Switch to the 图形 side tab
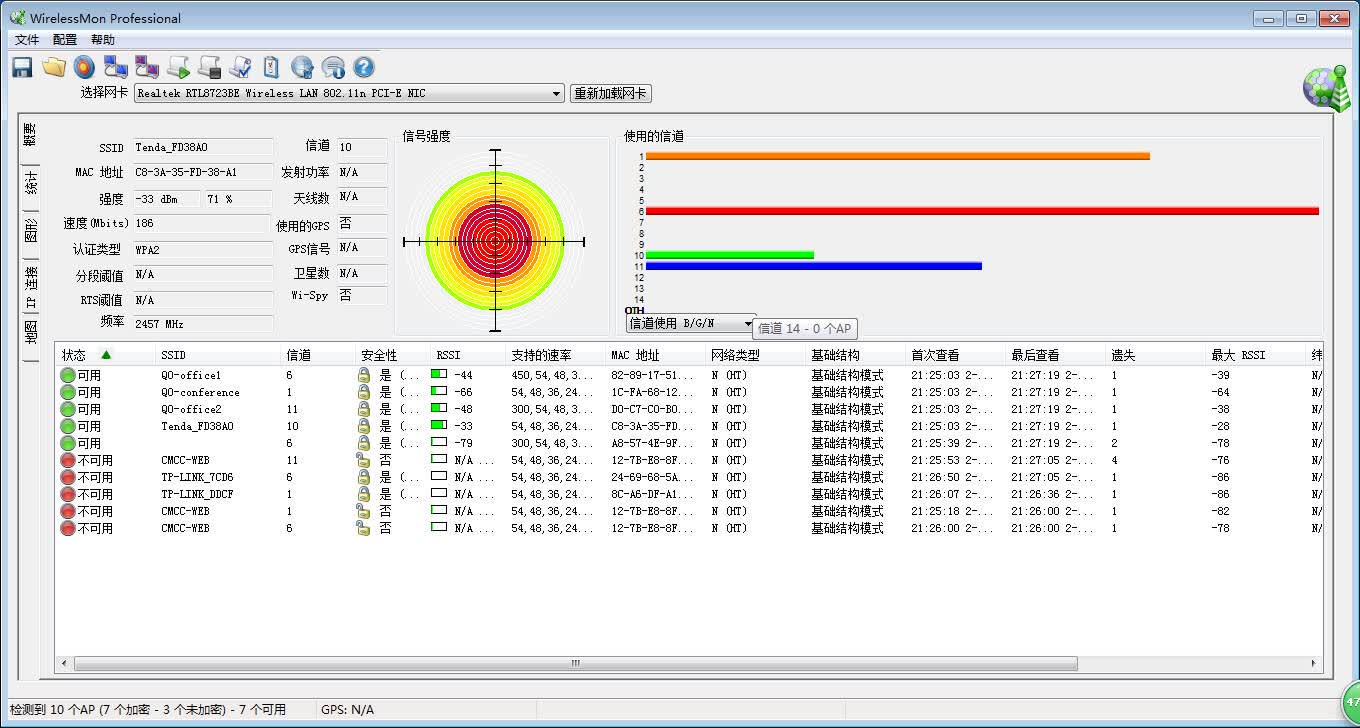 (31, 231)
